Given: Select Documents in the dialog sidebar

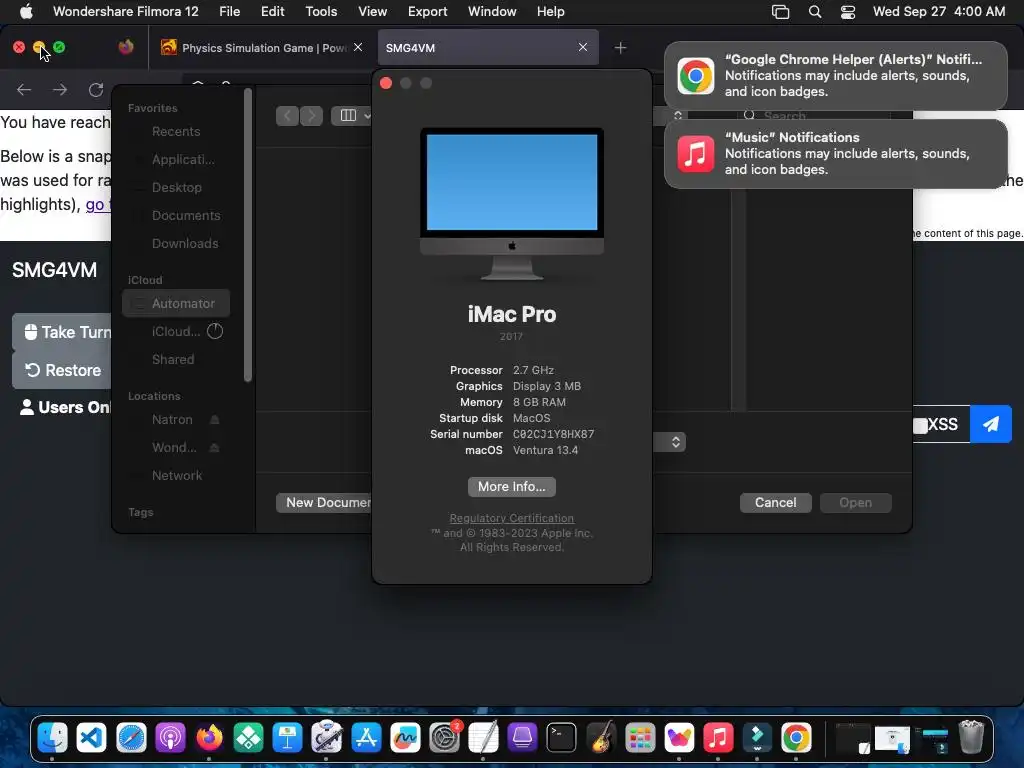Looking at the screenshot, I should click(185, 216).
